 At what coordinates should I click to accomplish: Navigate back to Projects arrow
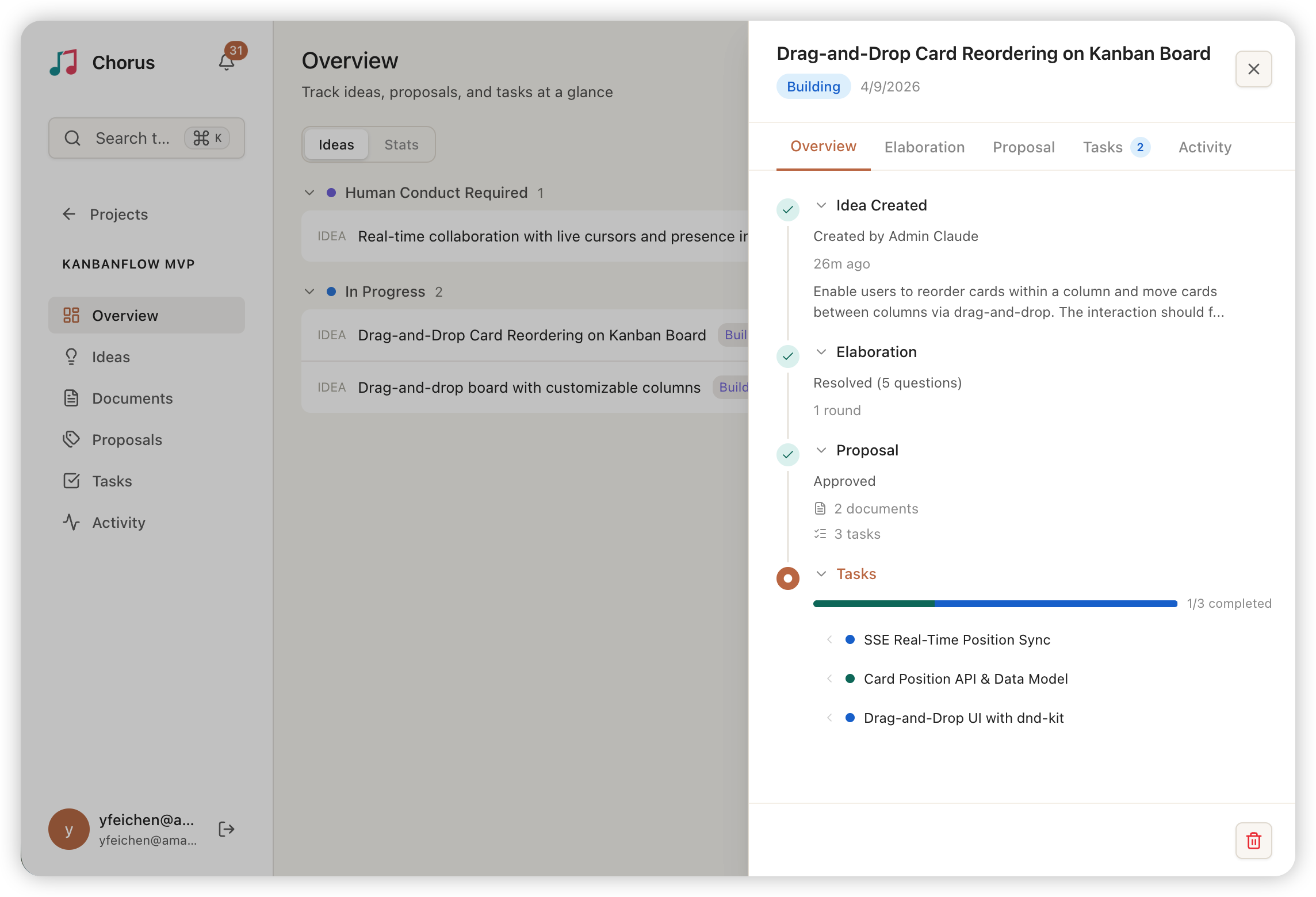point(69,214)
